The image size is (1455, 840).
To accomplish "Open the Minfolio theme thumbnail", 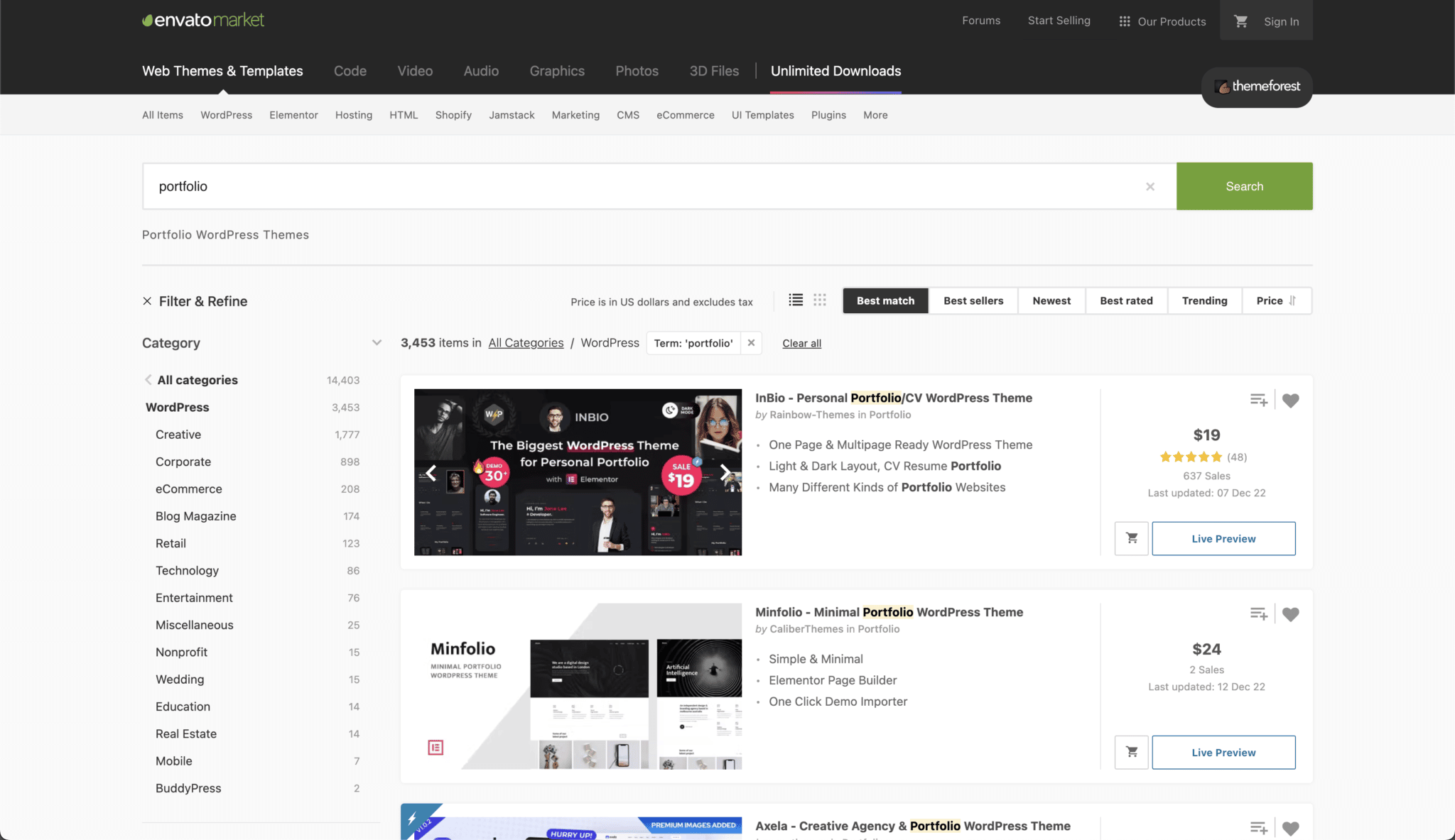I will [x=577, y=684].
